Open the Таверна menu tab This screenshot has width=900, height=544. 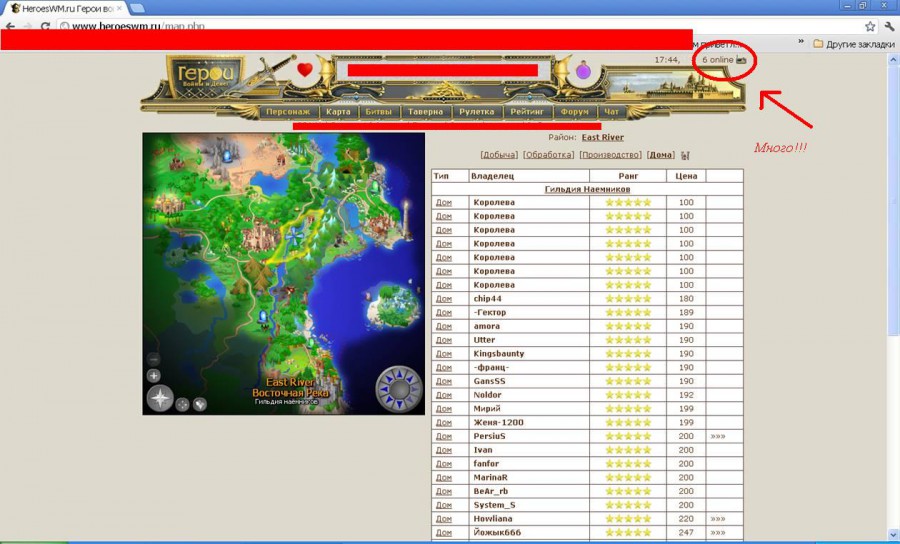tap(425, 112)
